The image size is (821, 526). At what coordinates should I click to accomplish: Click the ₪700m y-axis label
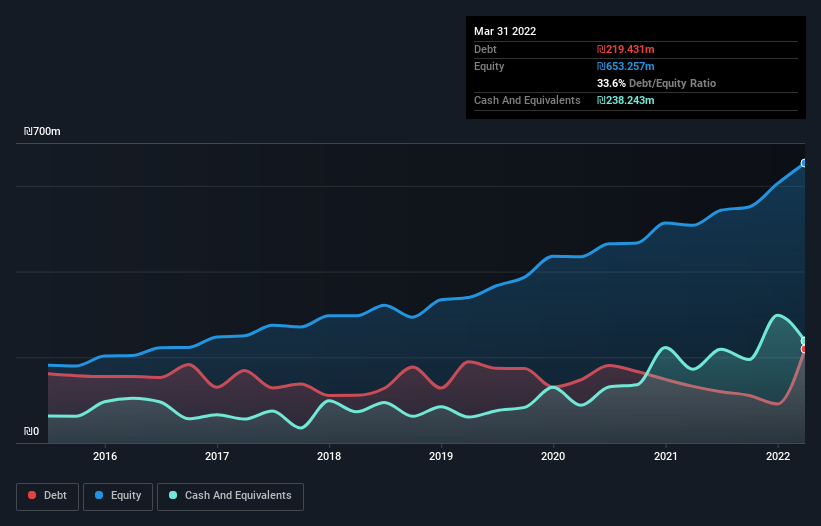[x=42, y=131]
